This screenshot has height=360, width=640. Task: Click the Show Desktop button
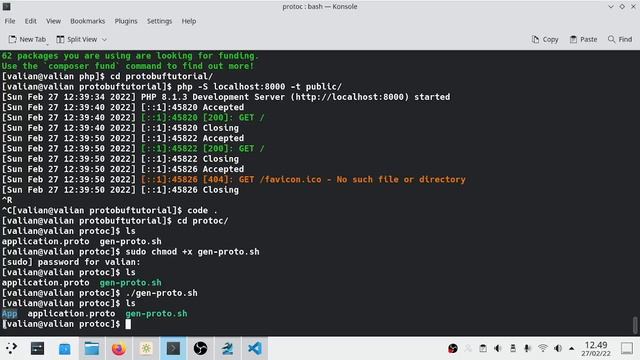(627, 348)
